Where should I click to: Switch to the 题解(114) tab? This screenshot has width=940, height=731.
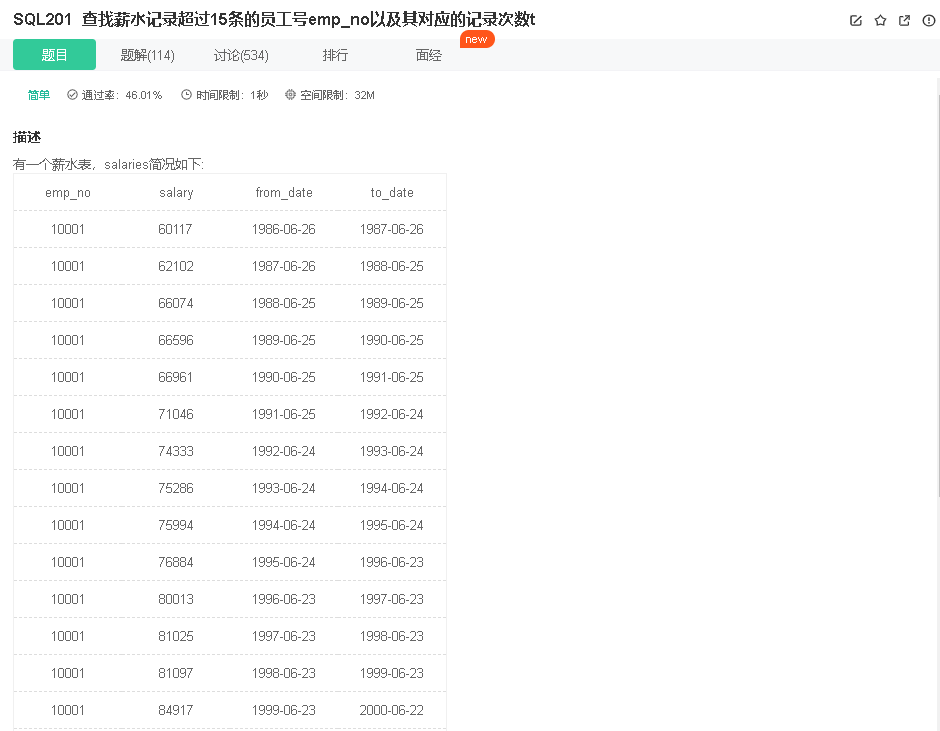[x=146, y=55]
